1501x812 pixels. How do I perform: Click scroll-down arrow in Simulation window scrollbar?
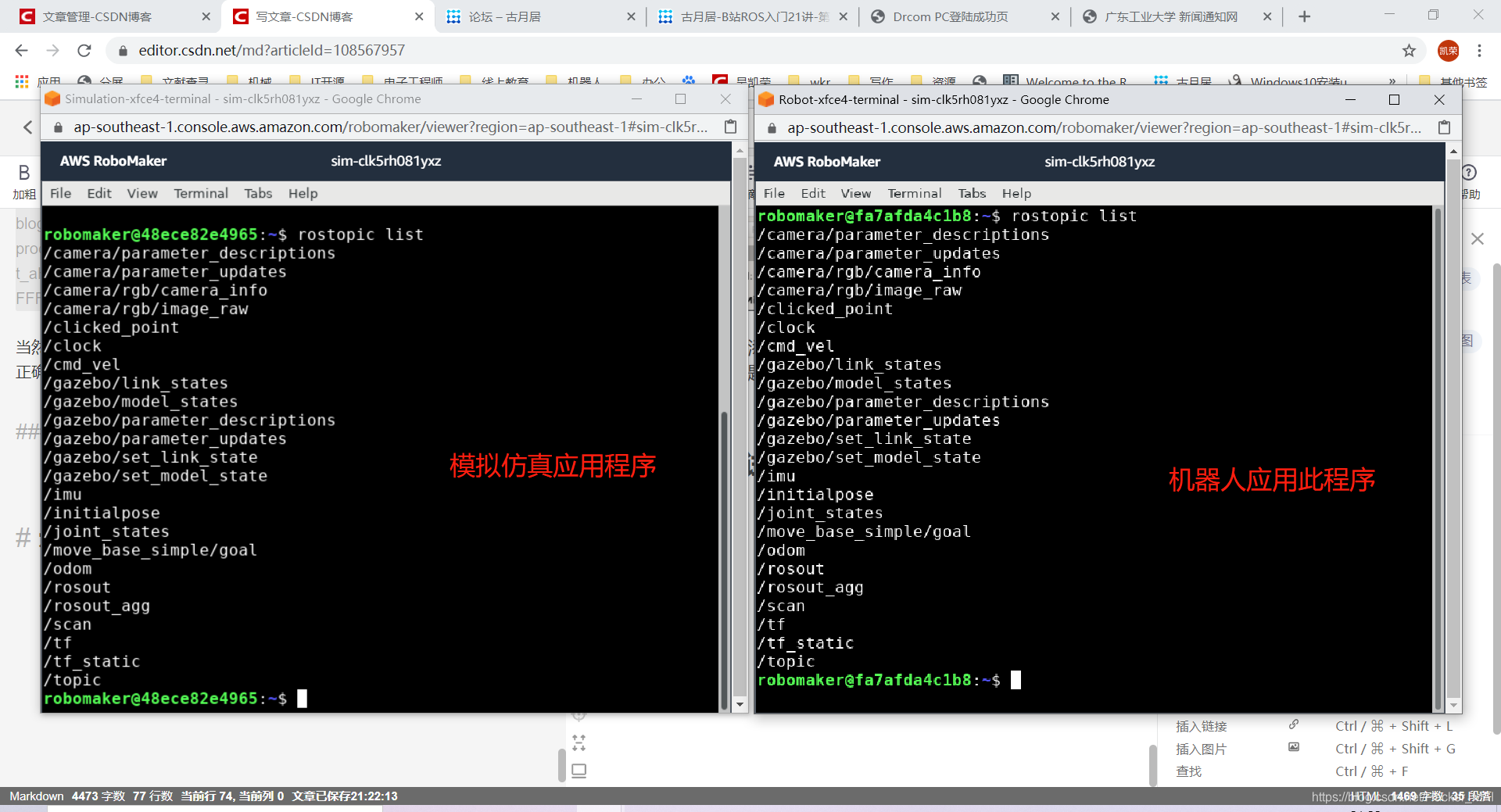click(x=740, y=704)
